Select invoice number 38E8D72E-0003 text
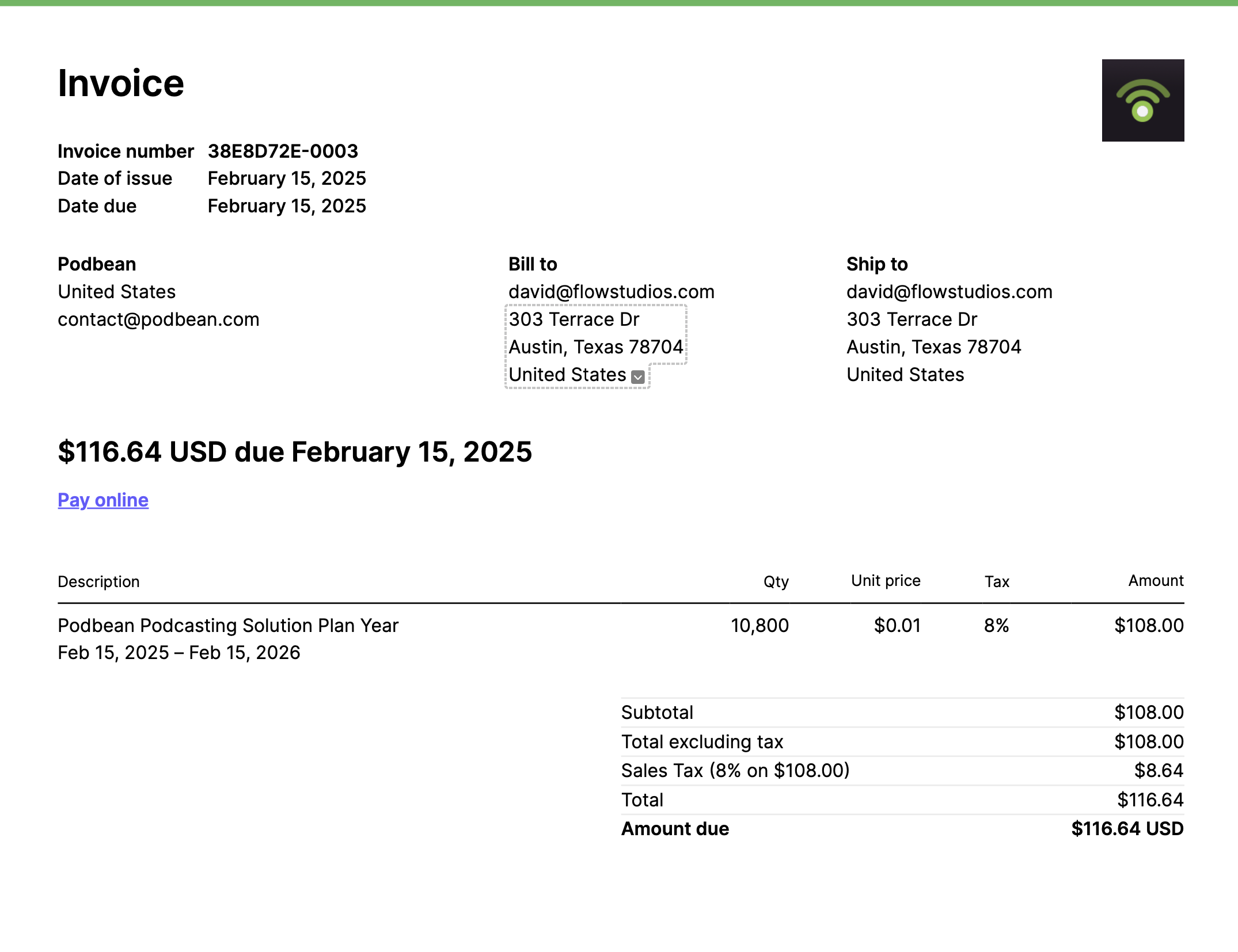This screenshot has width=1238, height=952. pos(283,151)
